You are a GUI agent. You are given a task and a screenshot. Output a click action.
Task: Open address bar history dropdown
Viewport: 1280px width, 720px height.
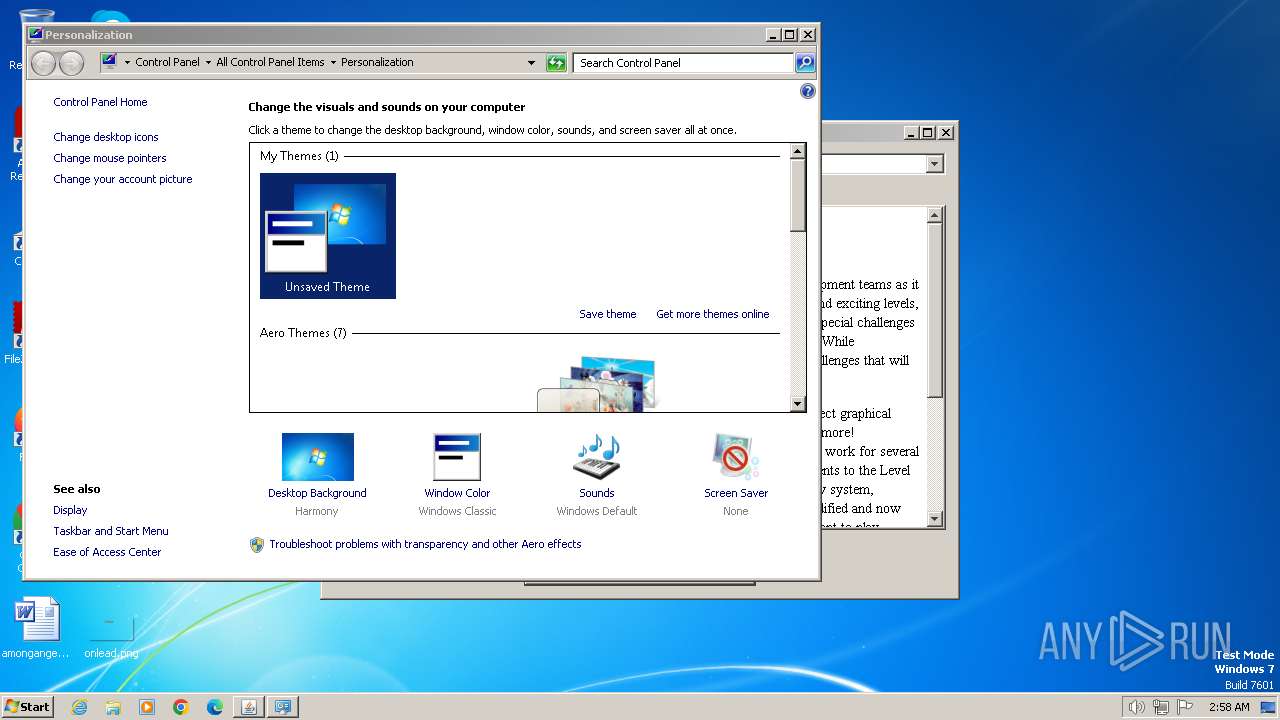coord(532,63)
